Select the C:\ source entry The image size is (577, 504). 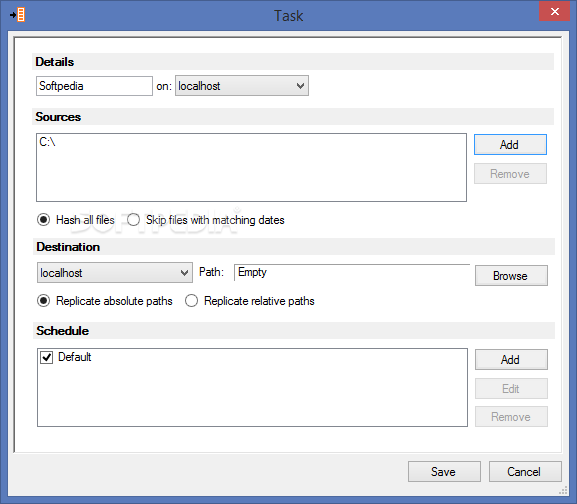(47, 142)
